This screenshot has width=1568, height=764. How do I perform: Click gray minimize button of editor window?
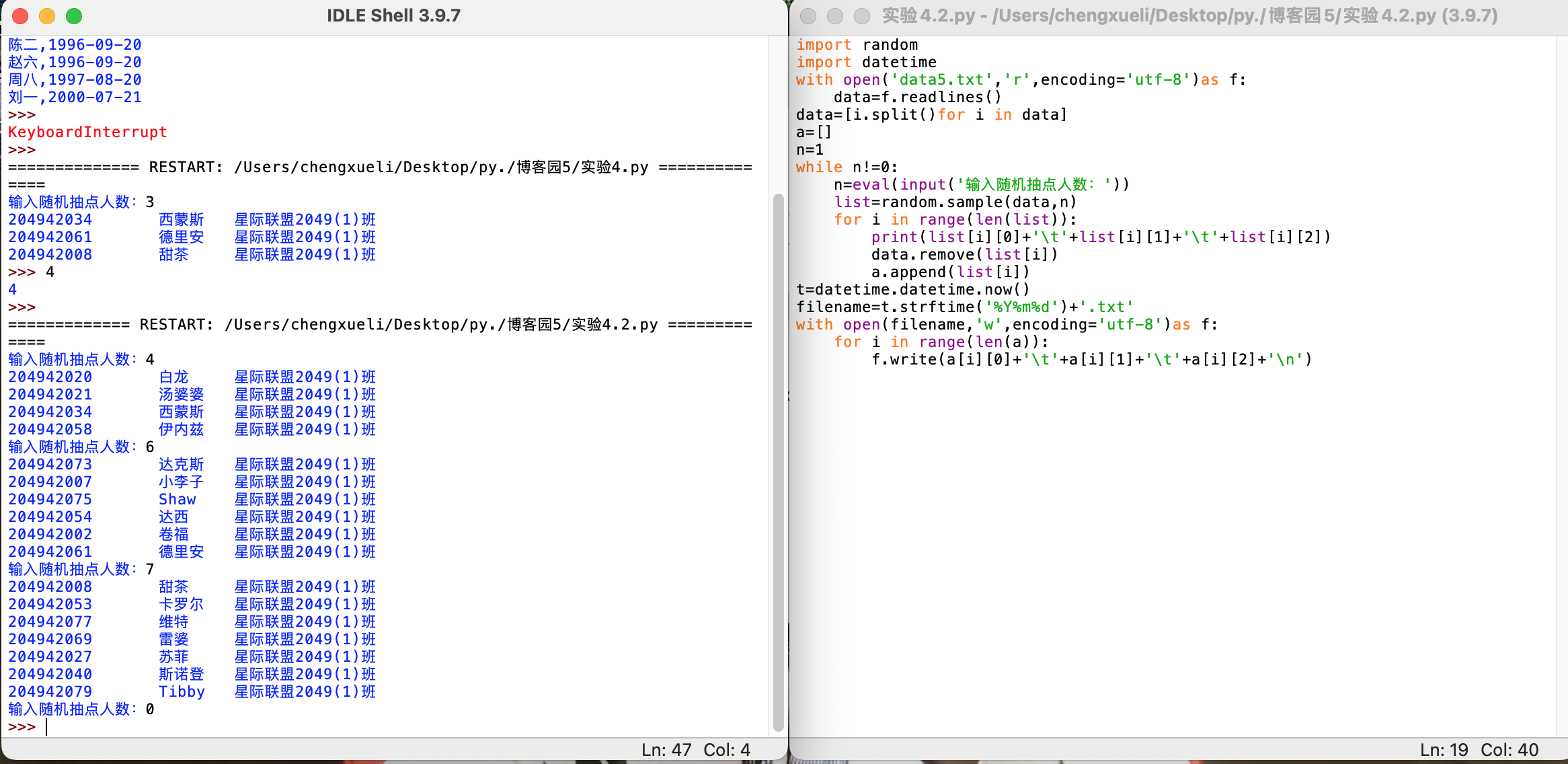[835, 16]
